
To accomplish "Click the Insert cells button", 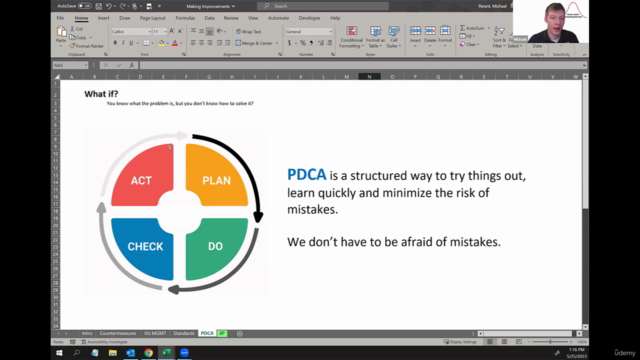I will coord(415,36).
